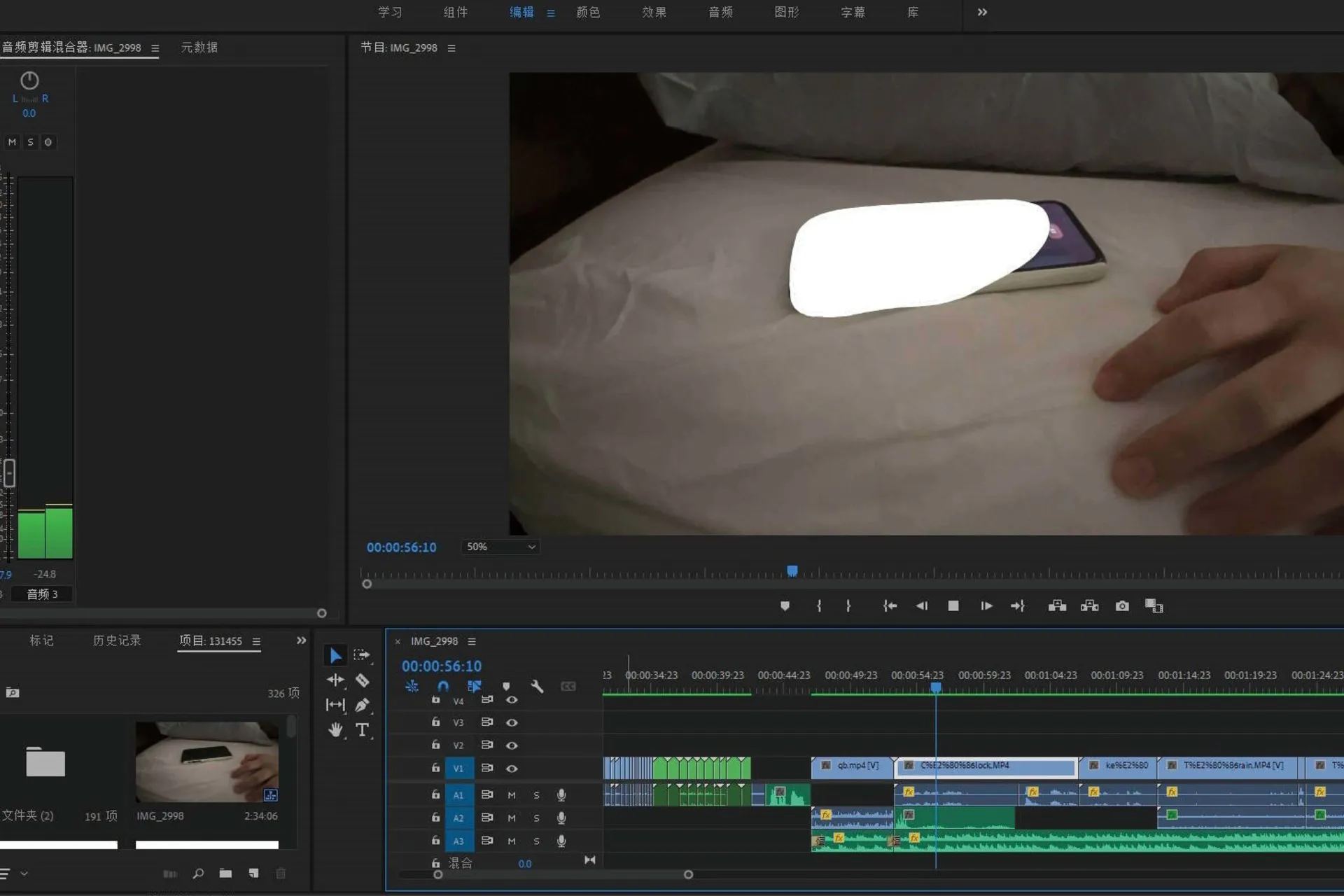1344x896 pixels.
Task: Select IMG_2998 sequence thumbnail in project bin
Action: coord(207,762)
